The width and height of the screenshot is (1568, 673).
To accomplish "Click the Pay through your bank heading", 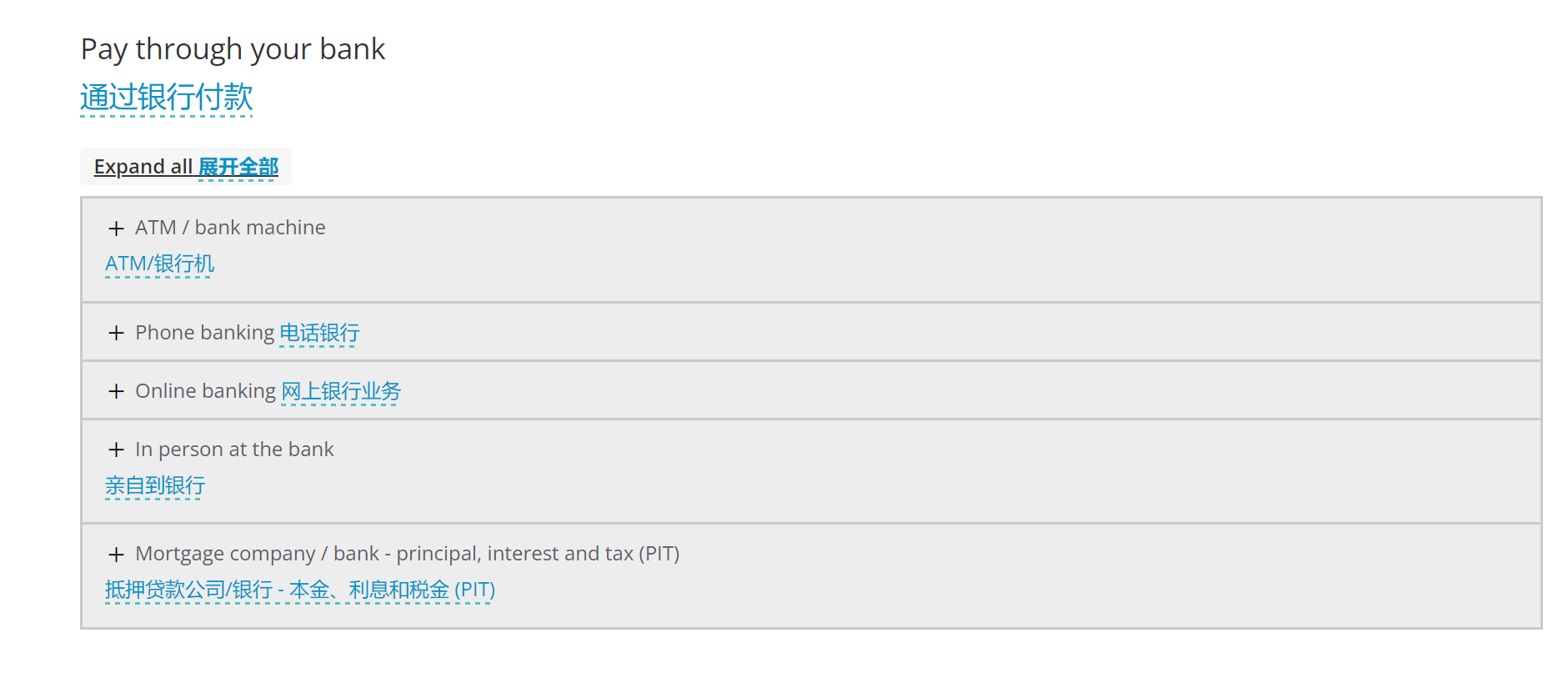I will [x=233, y=49].
